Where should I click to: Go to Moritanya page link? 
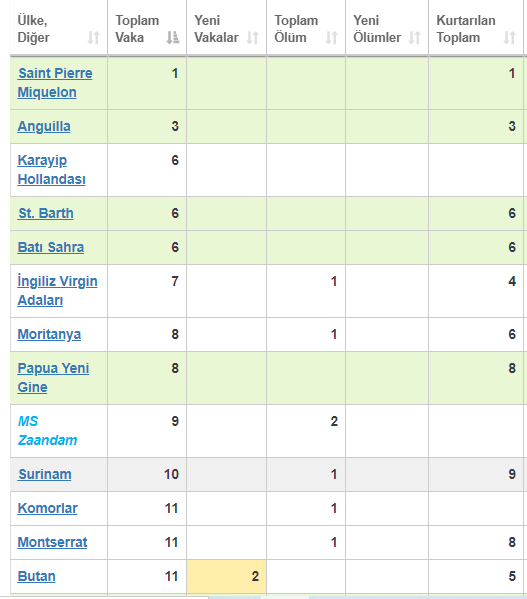pyautogui.click(x=49, y=334)
